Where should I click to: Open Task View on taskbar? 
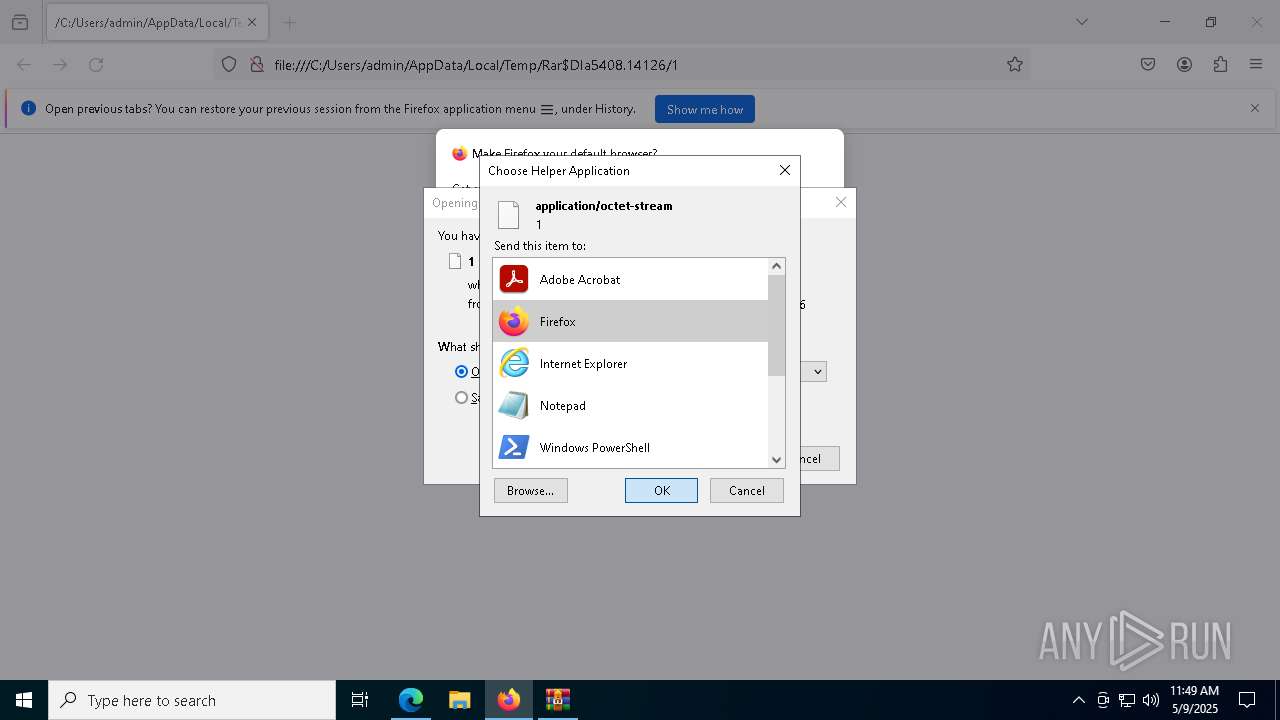(360, 700)
